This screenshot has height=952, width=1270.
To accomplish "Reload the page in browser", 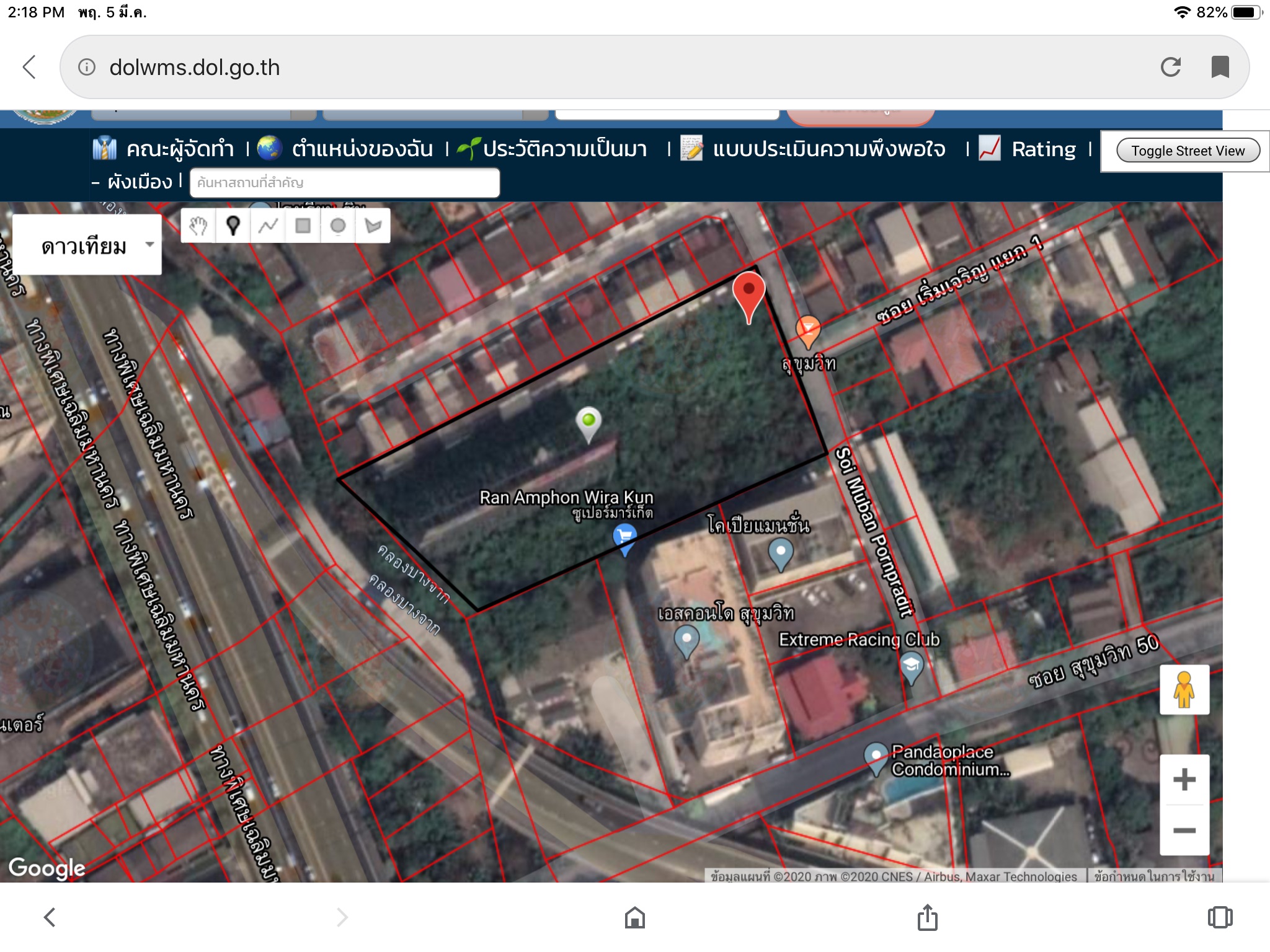I will 1170,67.
